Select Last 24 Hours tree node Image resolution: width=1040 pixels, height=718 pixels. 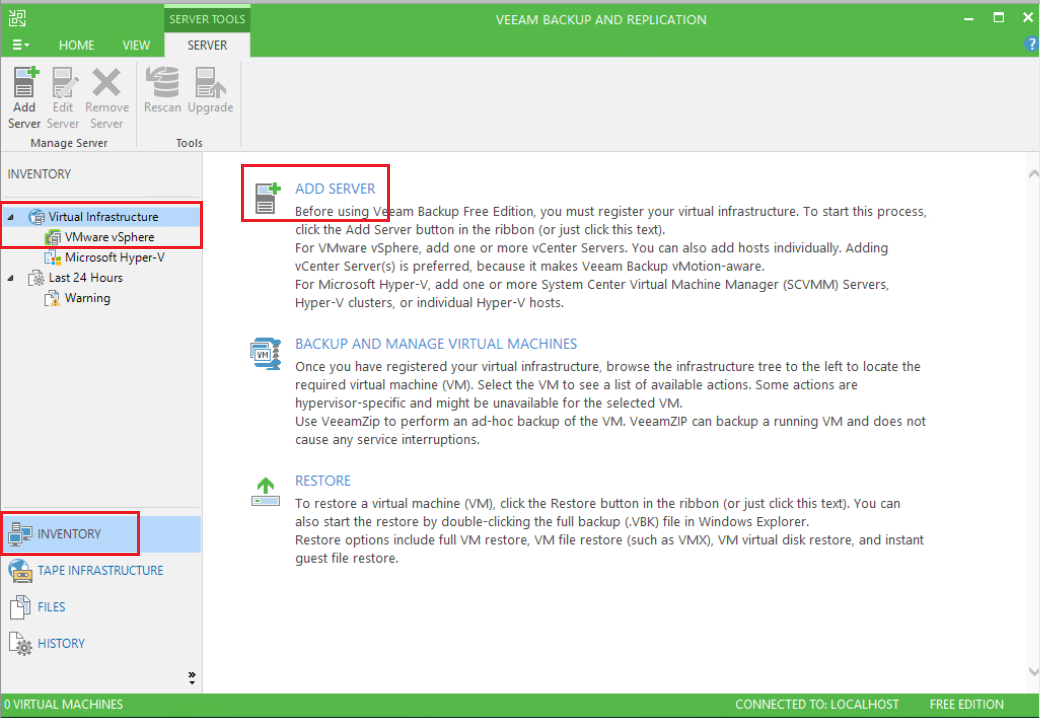coord(86,277)
